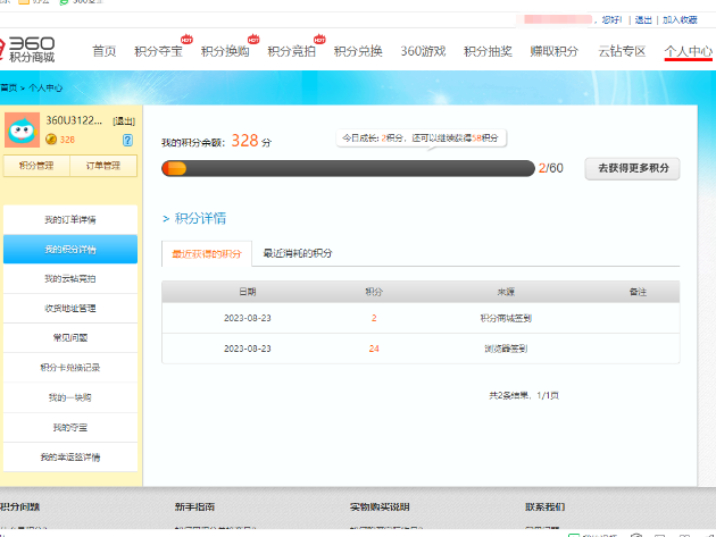
Task: Click the 360 积分商城 logo
Action: (x=27, y=49)
